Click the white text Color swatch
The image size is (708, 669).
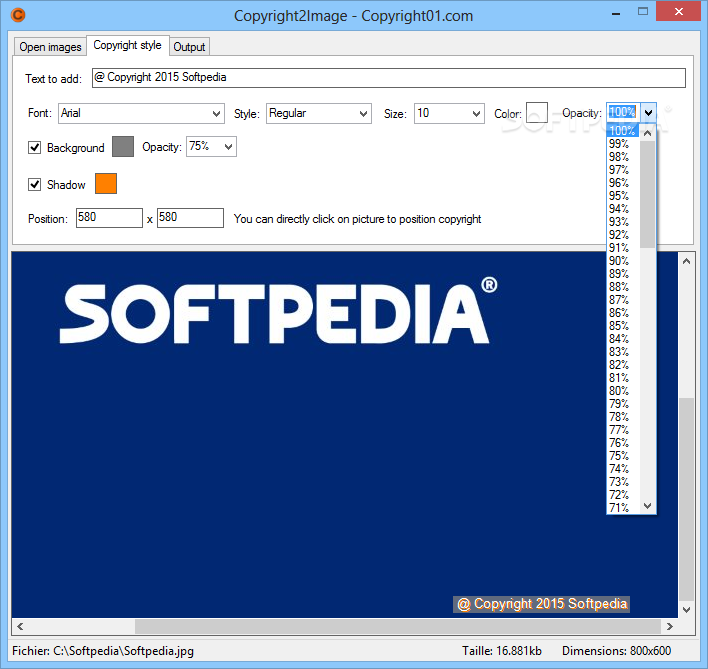pos(537,112)
